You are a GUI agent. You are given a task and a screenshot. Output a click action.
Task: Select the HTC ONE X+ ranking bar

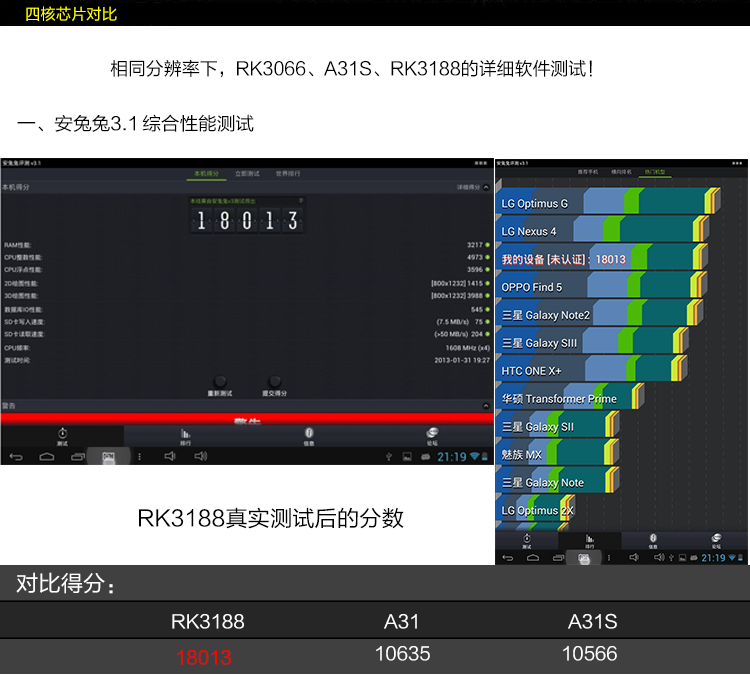click(x=592, y=369)
